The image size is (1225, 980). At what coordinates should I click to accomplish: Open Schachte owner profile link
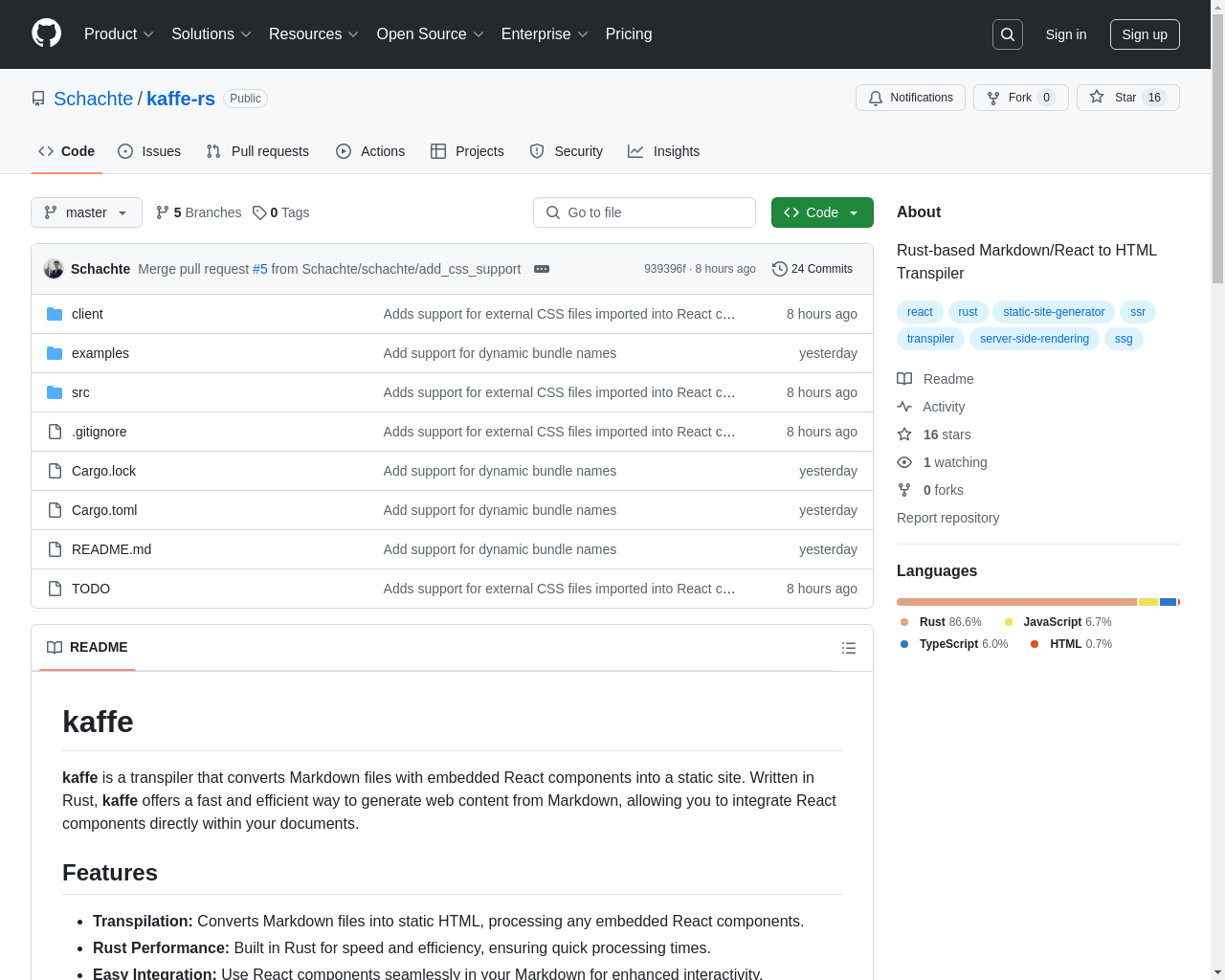pos(93,99)
